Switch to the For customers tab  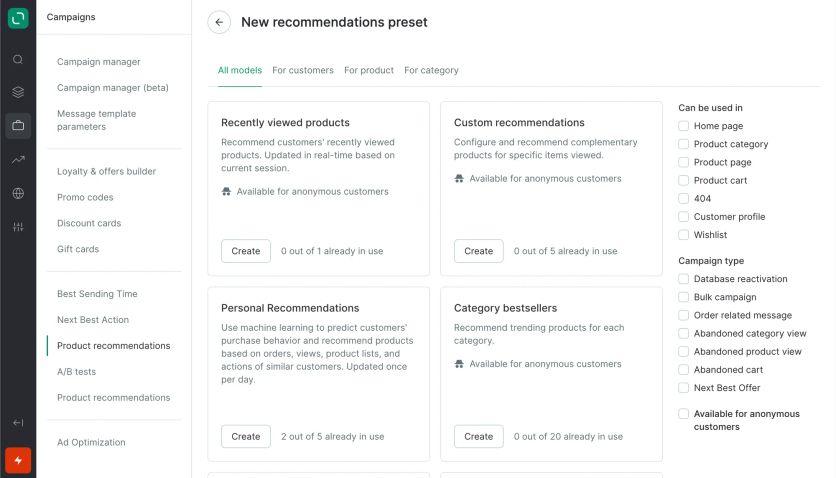pyautogui.click(x=303, y=71)
